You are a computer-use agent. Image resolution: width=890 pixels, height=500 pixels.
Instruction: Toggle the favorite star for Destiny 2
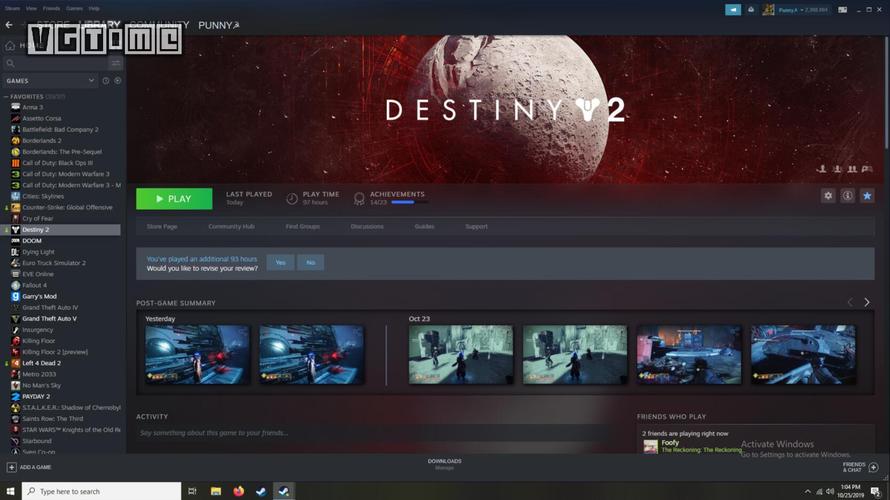click(867, 196)
